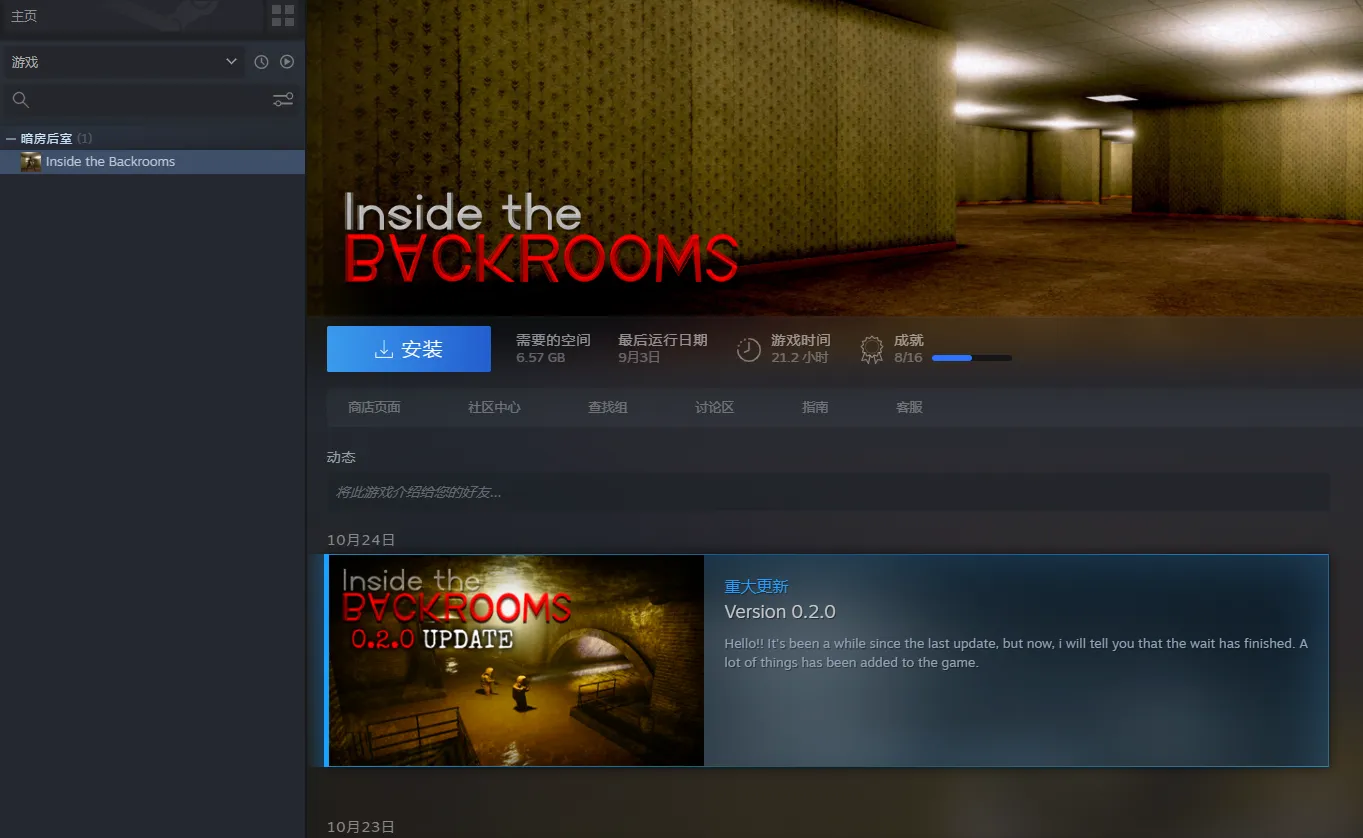1363x838 pixels.
Task: Click the blue 安装 button
Action: (408, 349)
